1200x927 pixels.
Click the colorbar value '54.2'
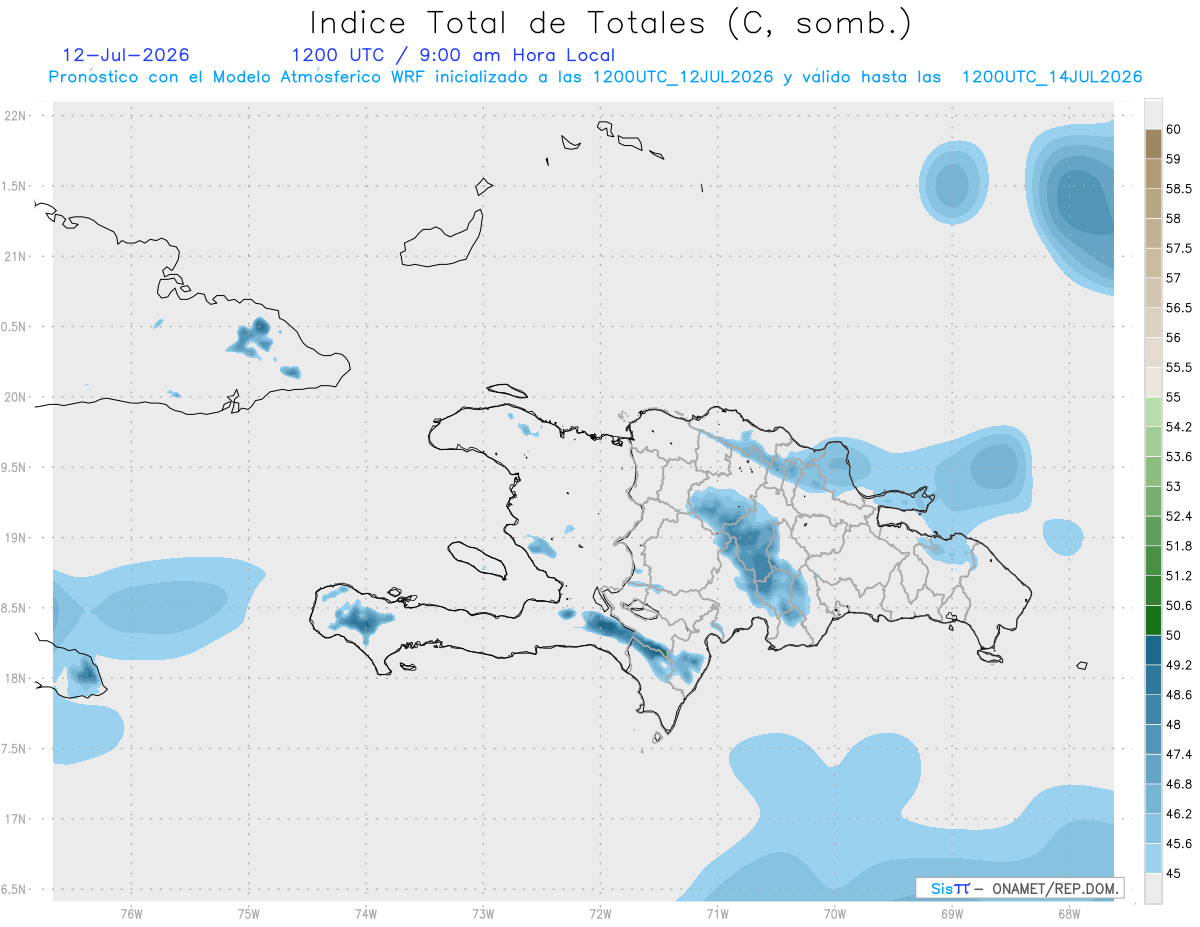[x=1179, y=427]
